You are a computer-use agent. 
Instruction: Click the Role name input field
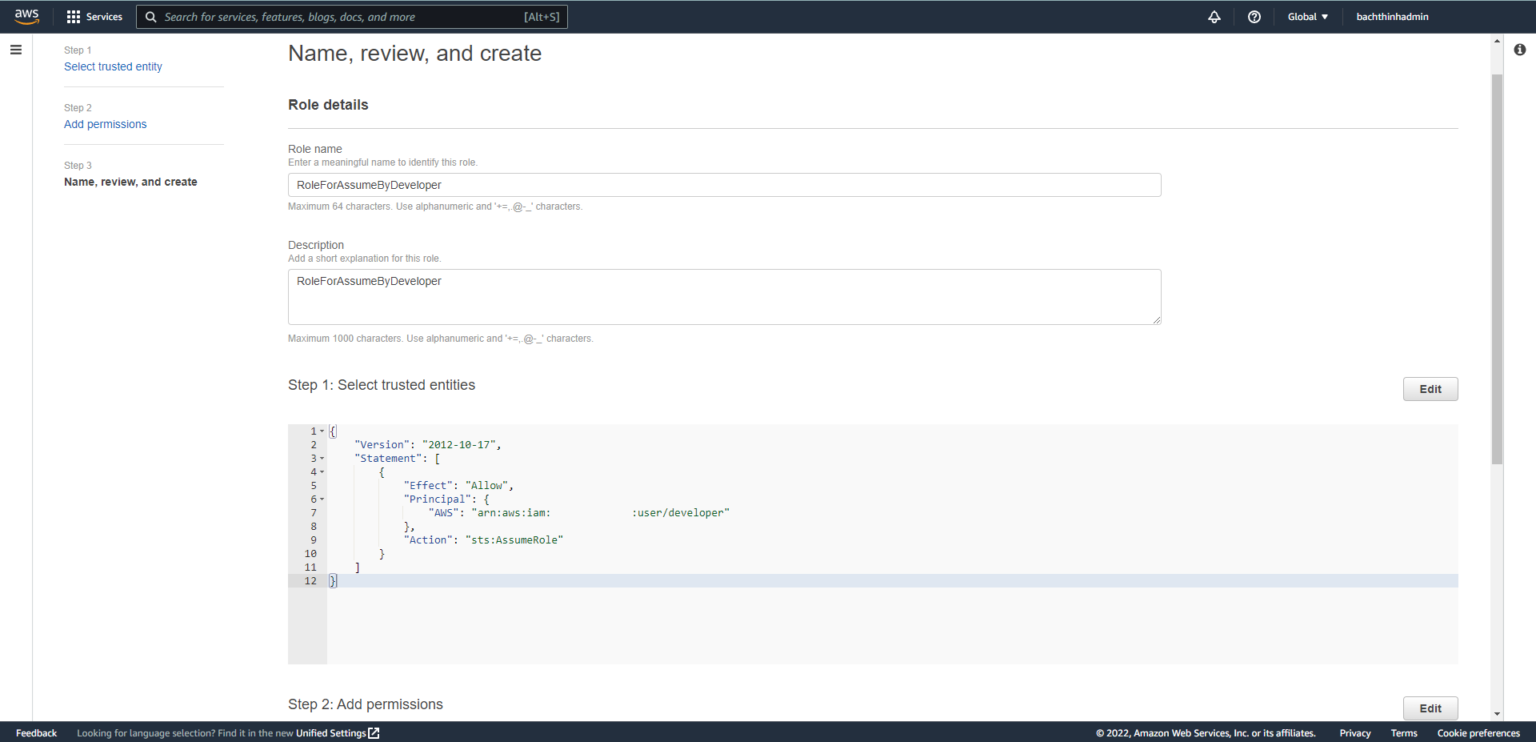point(724,185)
